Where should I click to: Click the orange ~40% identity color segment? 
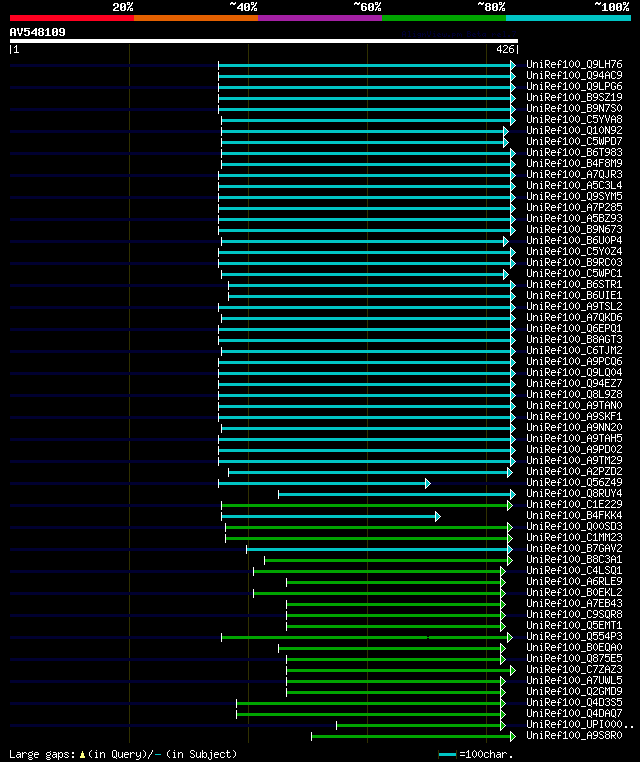196,18
